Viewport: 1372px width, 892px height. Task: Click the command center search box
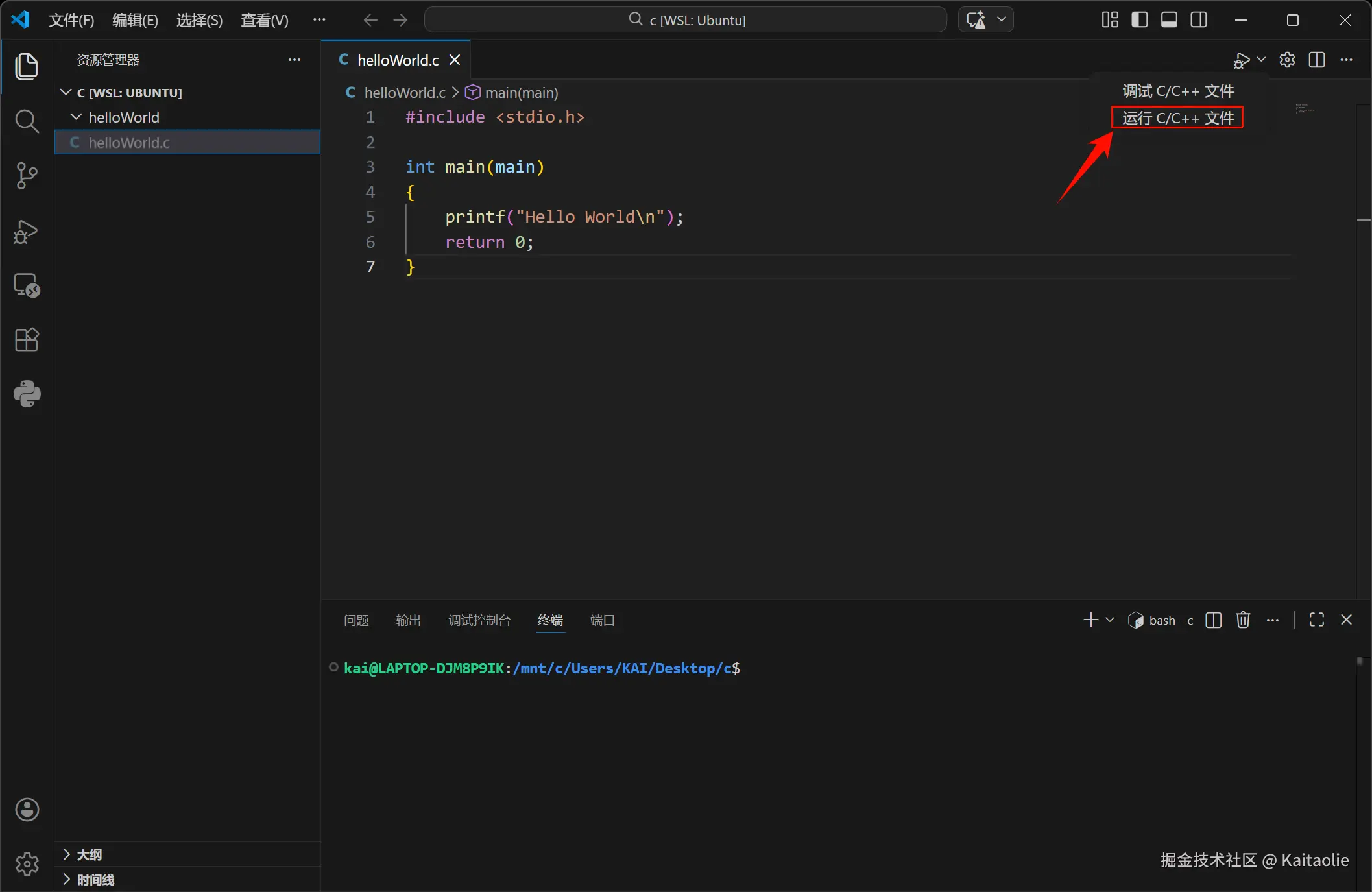point(686,20)
